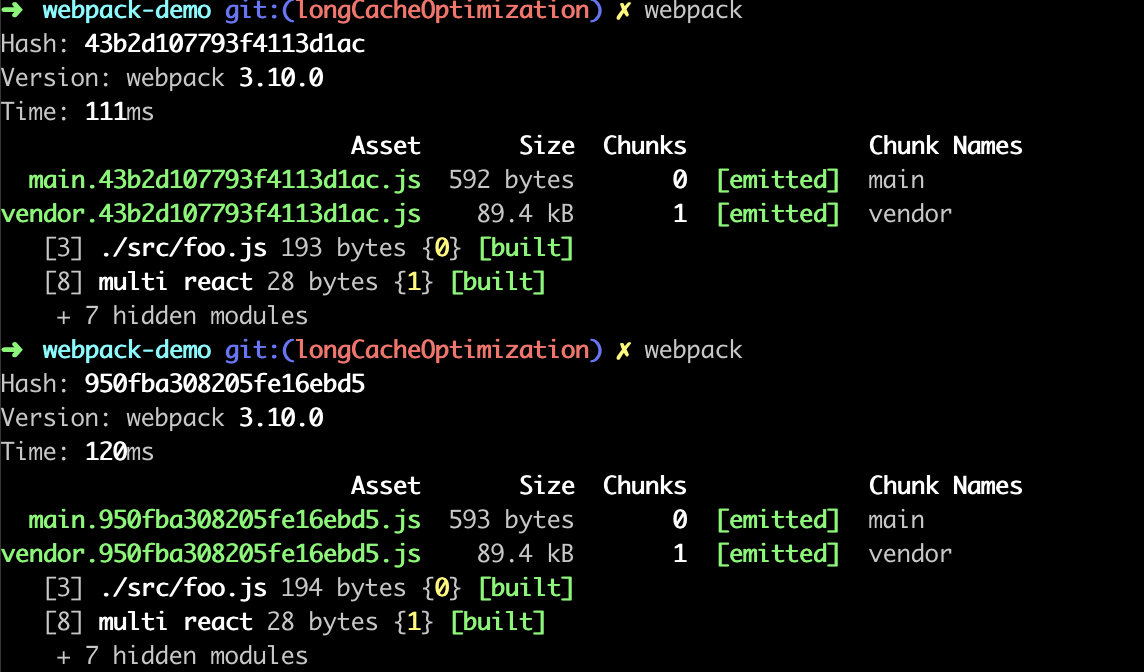Viewport: 1144px width, 672px height.
Task: Click 'multi react' module in first build
Action: (175, 282)
